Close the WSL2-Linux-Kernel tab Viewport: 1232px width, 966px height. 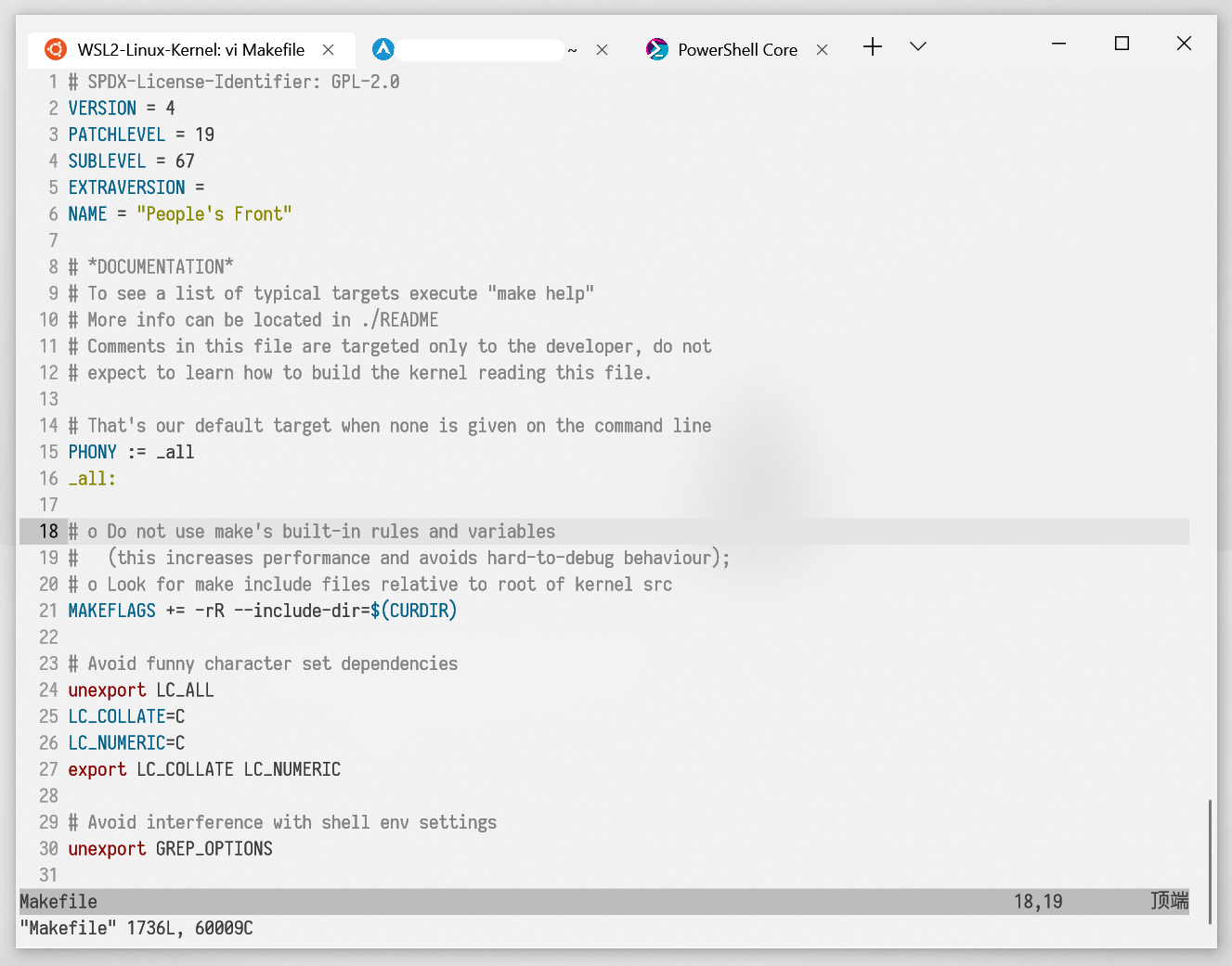point(329,49)
